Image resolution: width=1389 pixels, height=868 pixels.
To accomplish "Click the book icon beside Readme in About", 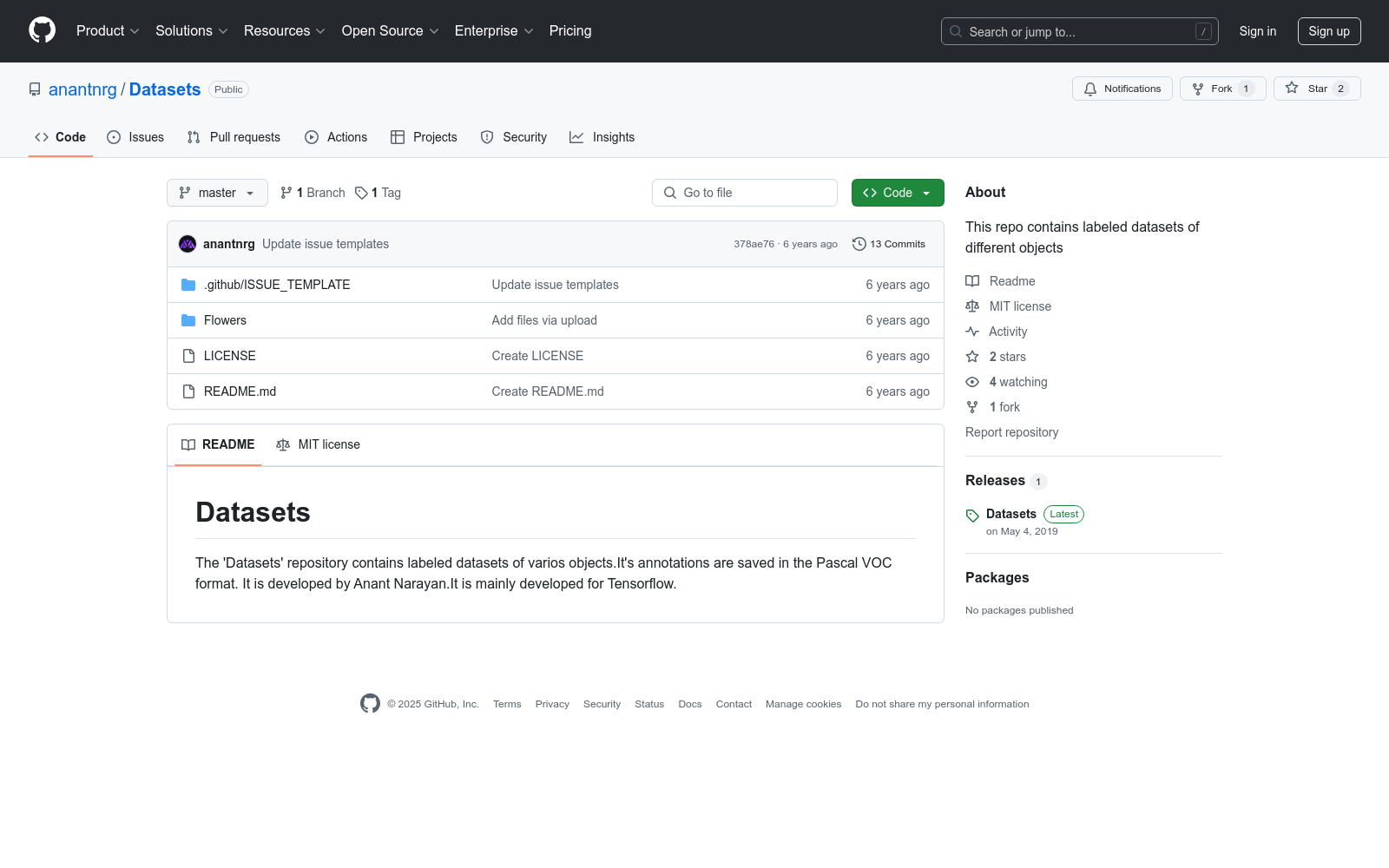I will pos(972,281).
